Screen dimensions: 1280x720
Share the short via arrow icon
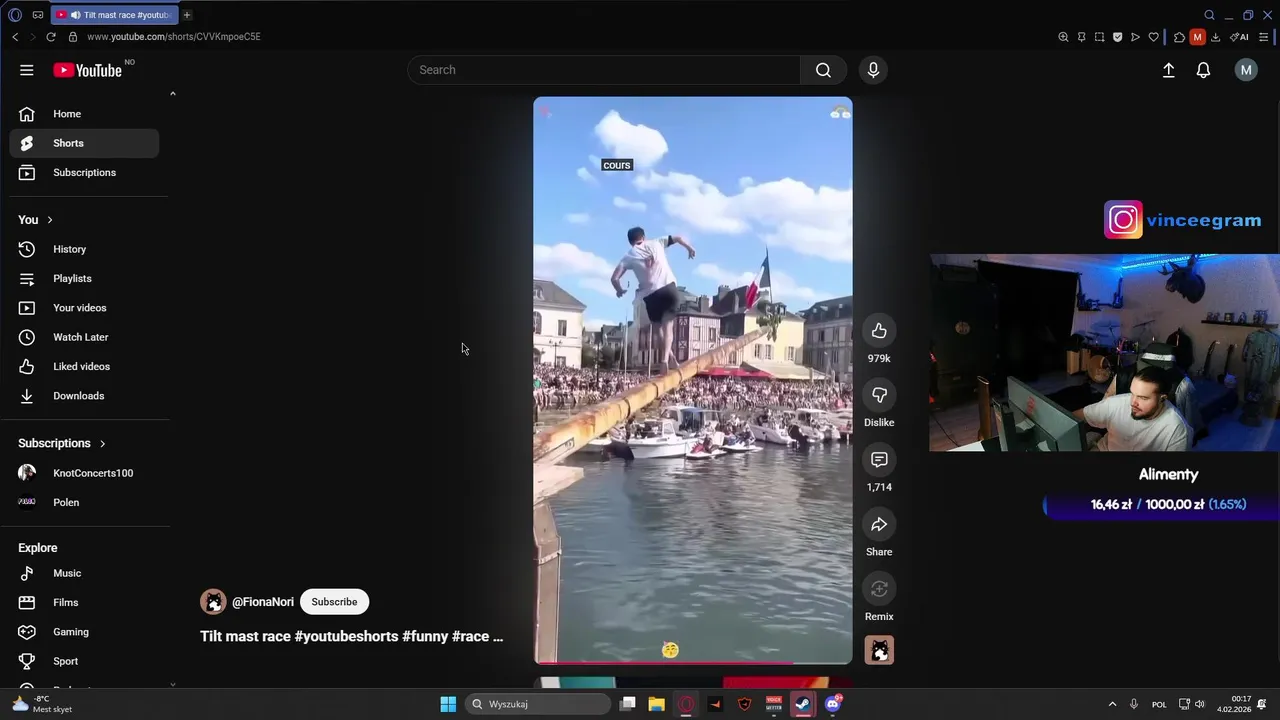[879, 524]
